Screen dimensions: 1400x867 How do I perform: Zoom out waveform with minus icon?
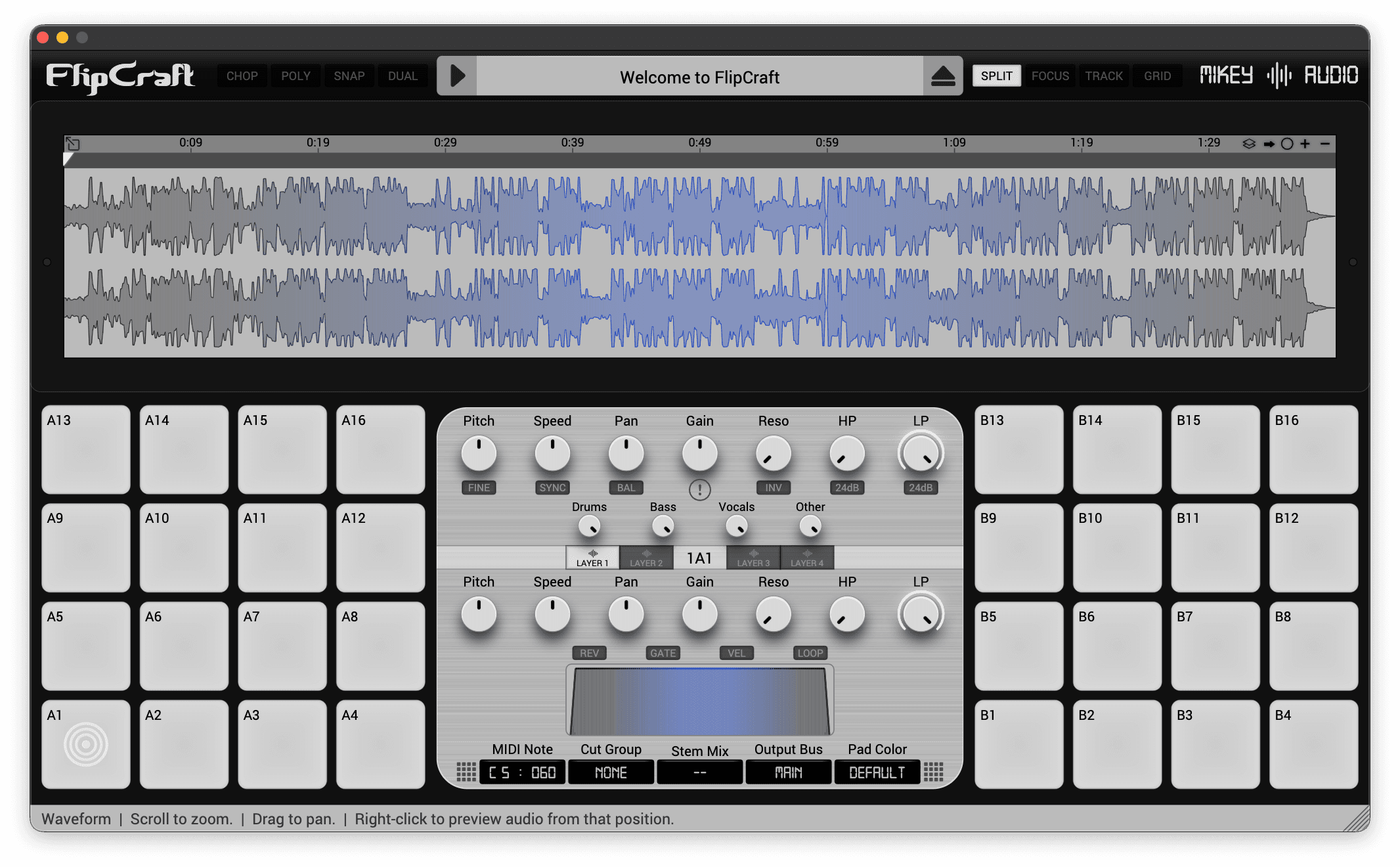point(1325,144)
